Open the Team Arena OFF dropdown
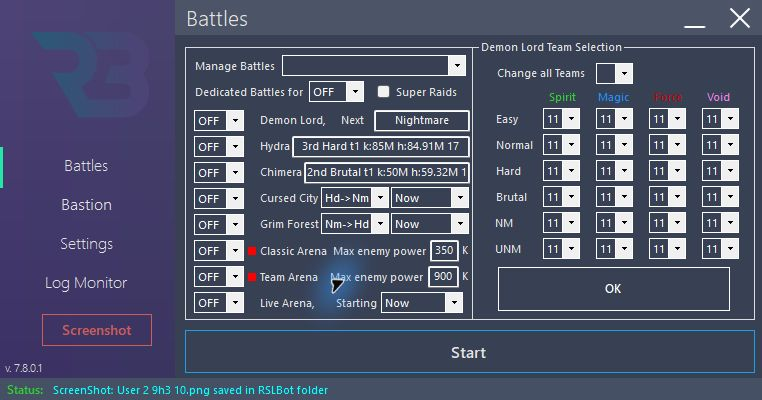Image resolution: width=762 pixels, height=400 pixels. [x=219, y=277]
